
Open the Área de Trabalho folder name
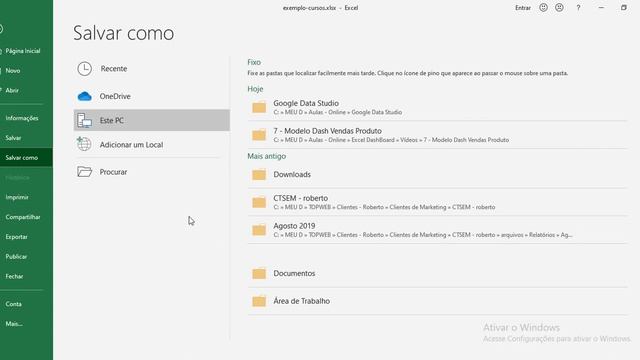pos(302,301)
